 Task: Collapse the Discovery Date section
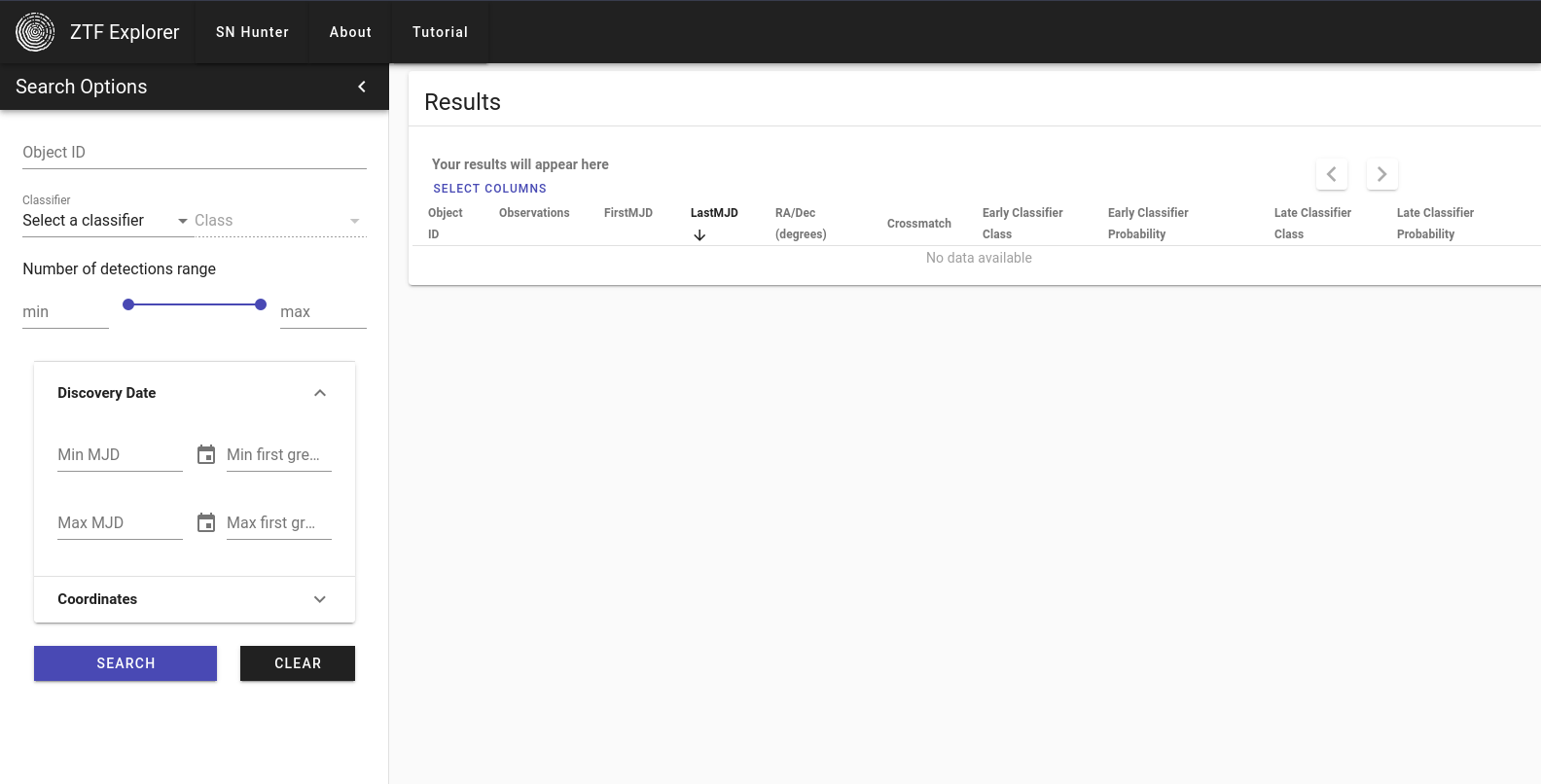click(x=320, y=393)
